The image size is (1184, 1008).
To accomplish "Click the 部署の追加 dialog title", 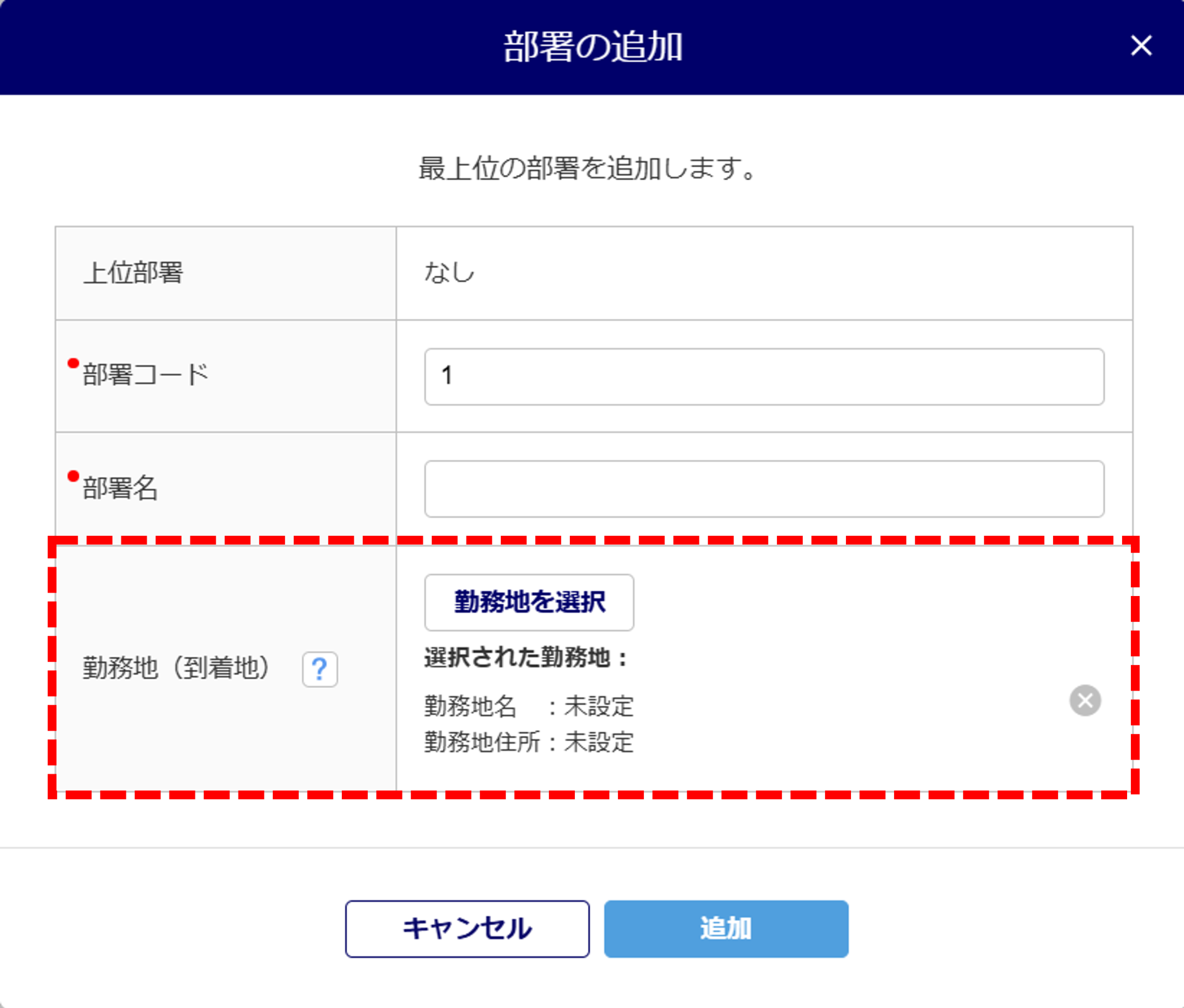I will coord(592,47).
